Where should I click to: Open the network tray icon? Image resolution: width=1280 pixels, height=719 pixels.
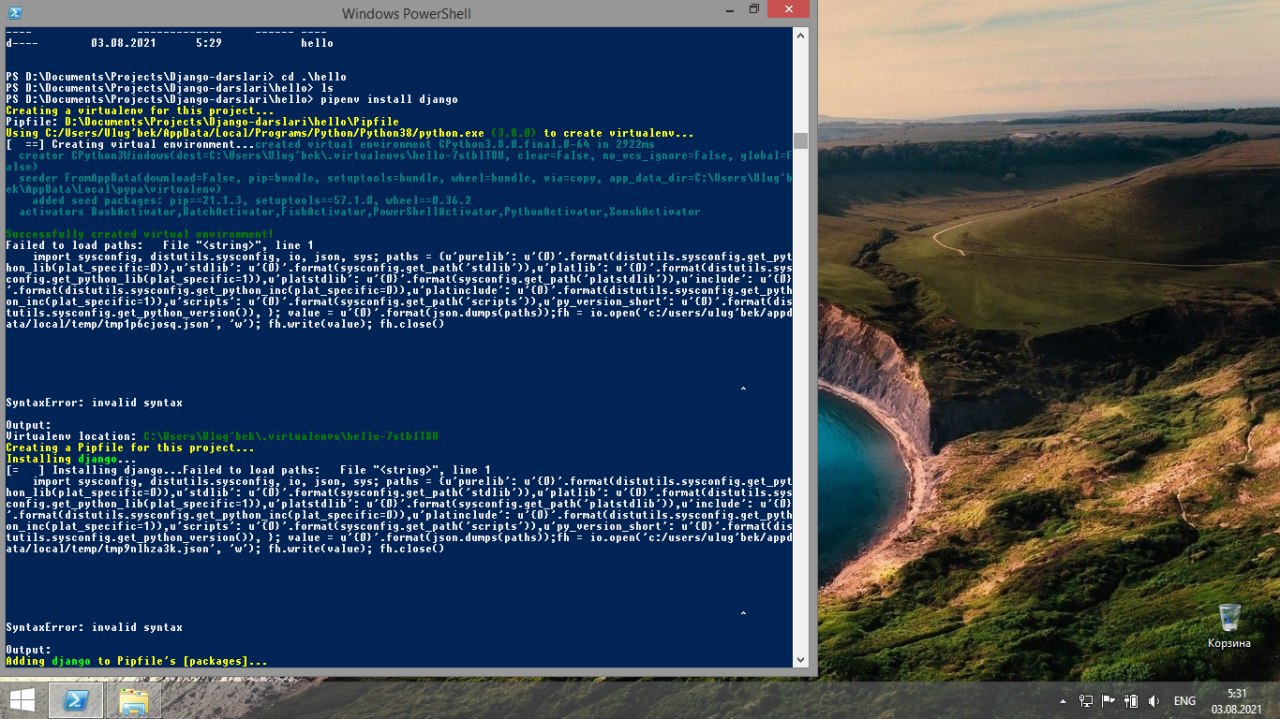[1085, 701]
